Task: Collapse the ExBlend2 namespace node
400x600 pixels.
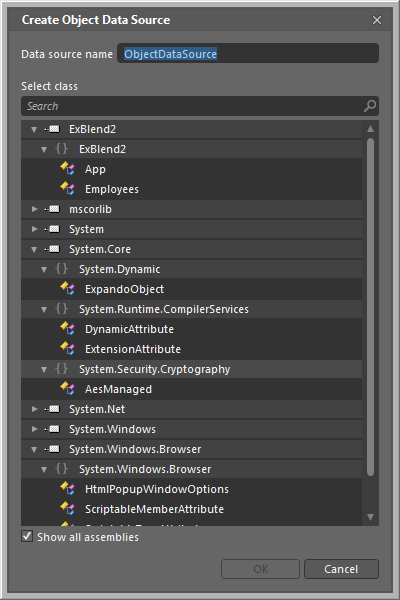Action: click(44, 150)
